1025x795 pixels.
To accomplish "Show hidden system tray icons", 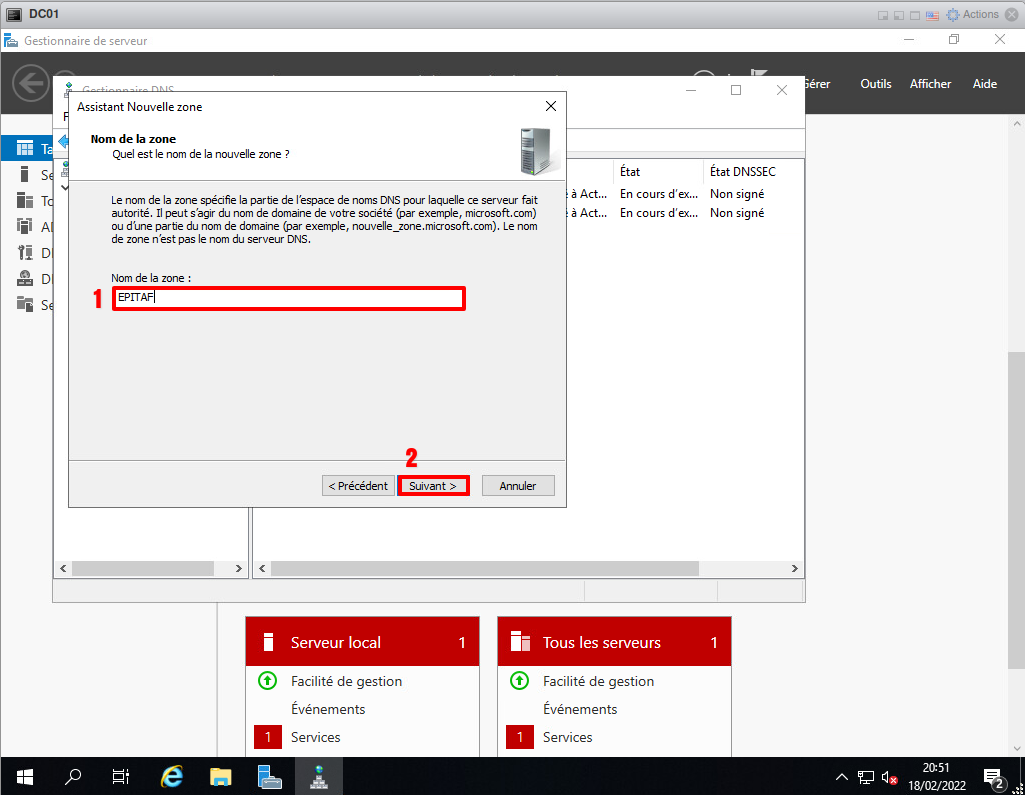I will click(842, 777).
